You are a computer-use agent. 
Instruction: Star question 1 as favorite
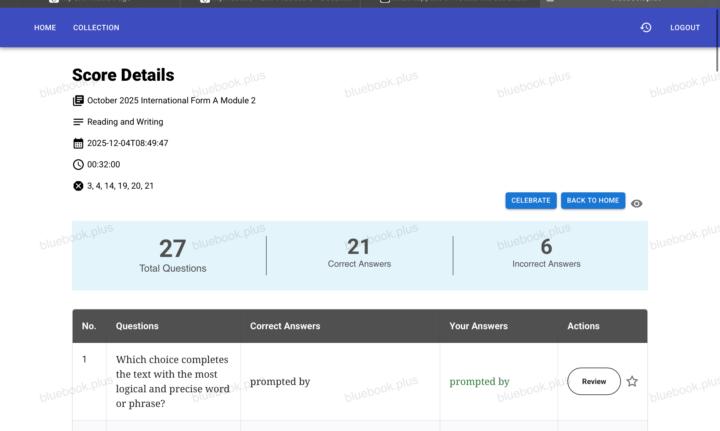click(632, 381)
